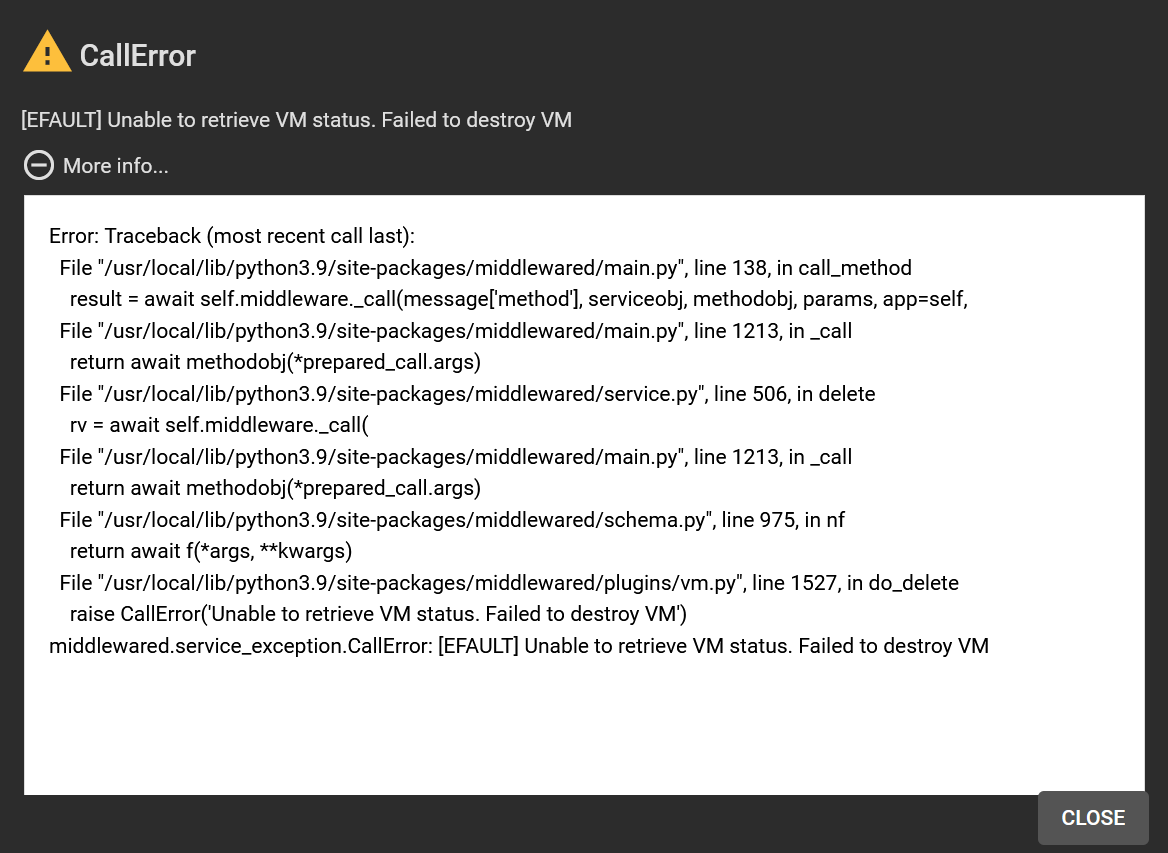
Task: Click '[EFAULT]' in the last traceback line
Action: [477, 646]
